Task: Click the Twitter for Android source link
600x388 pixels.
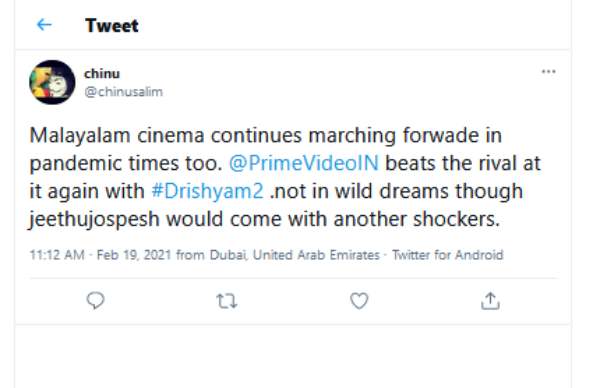Action: 448,255
